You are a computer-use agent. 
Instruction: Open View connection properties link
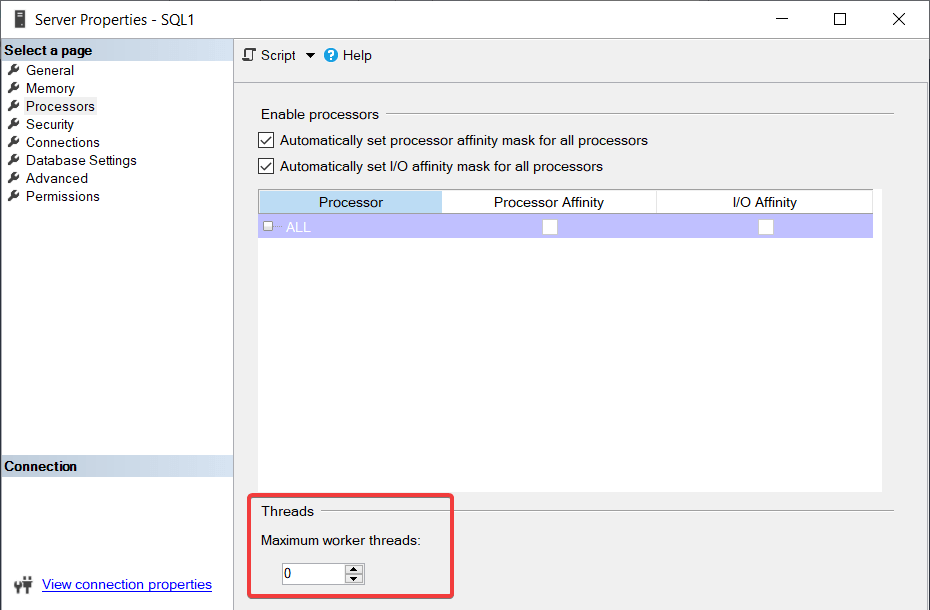127,585
